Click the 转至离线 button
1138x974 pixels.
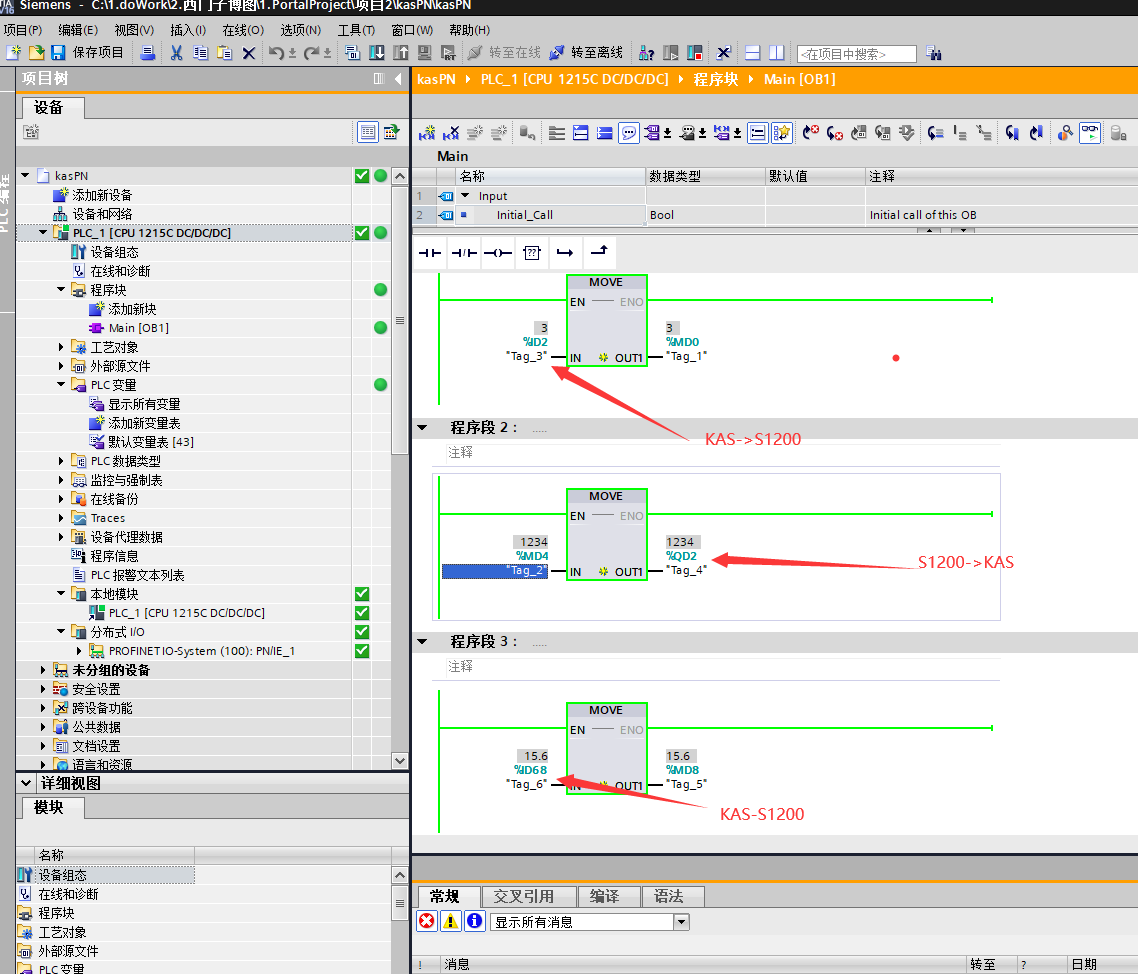pyautogui.click(x=586, y=53)
